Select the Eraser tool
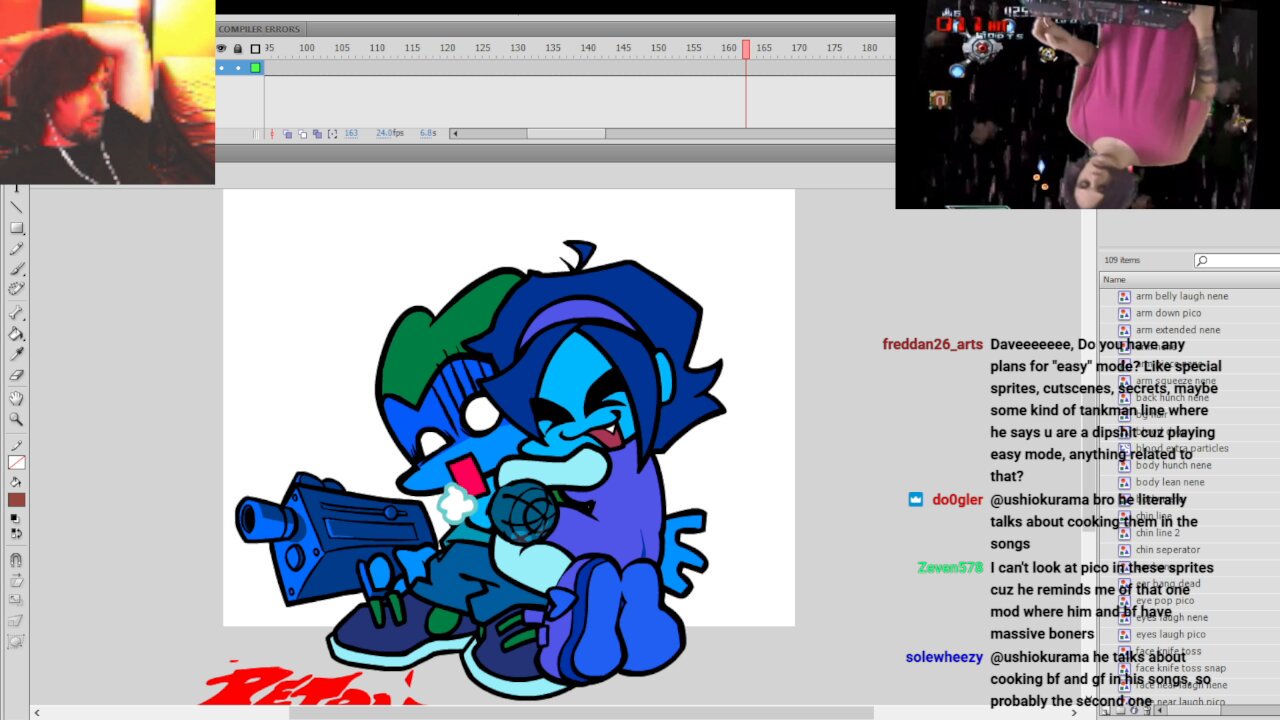Image resolution: width=1280 pixels, height=720 pixels. click(x=16, y=375)
